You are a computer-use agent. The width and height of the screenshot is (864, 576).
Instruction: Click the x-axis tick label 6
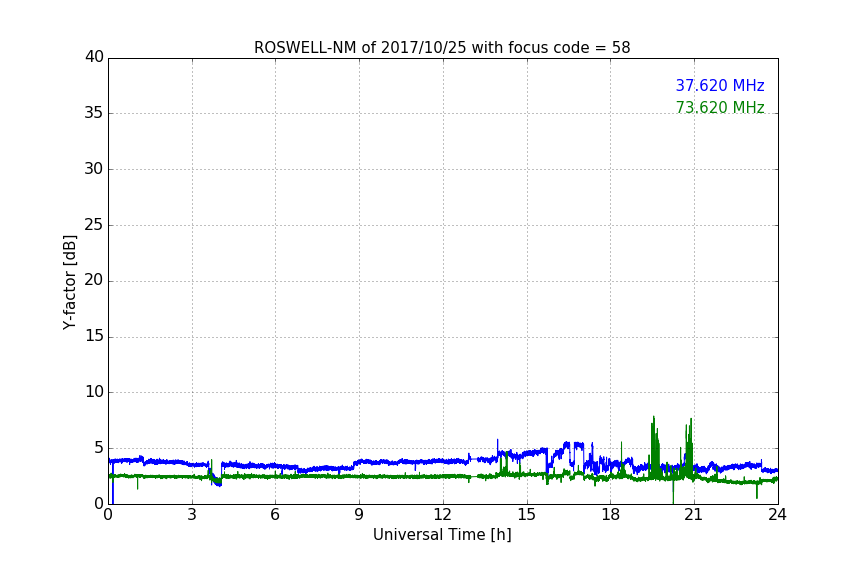pyautogui.click(x=275, y=515)
